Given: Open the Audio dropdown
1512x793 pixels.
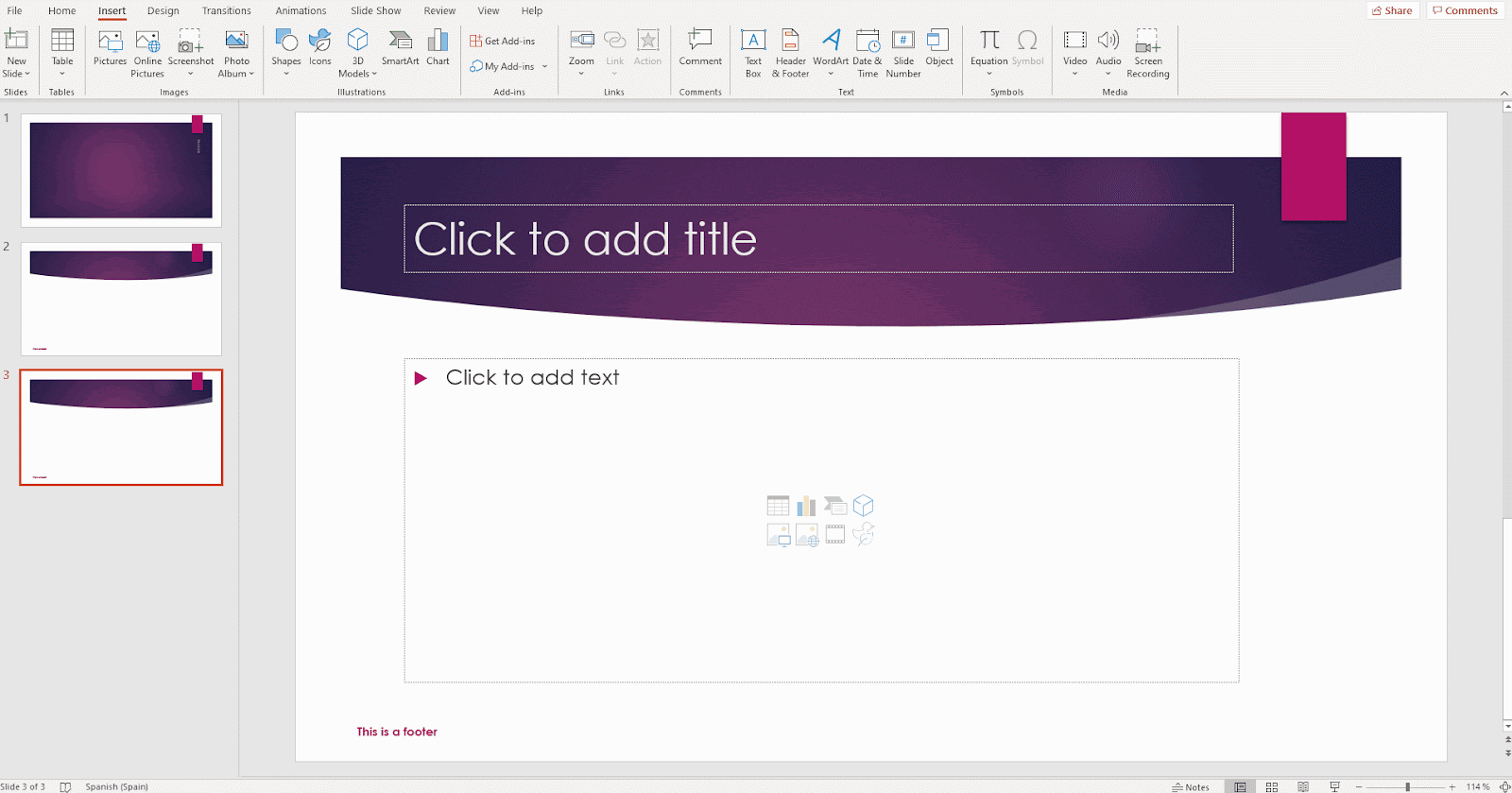Looking at the screenshot, I should (x=1108, y=74).
